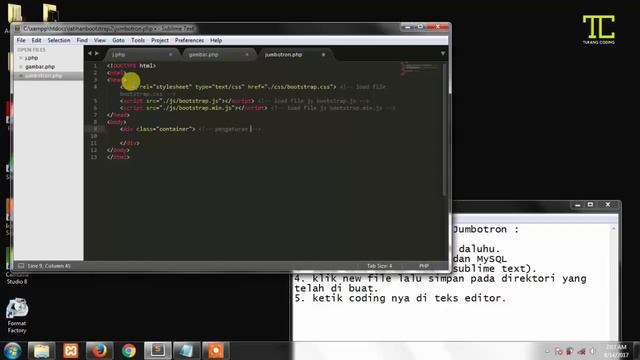Open gambar.php in the sidebar

(40, 67)
